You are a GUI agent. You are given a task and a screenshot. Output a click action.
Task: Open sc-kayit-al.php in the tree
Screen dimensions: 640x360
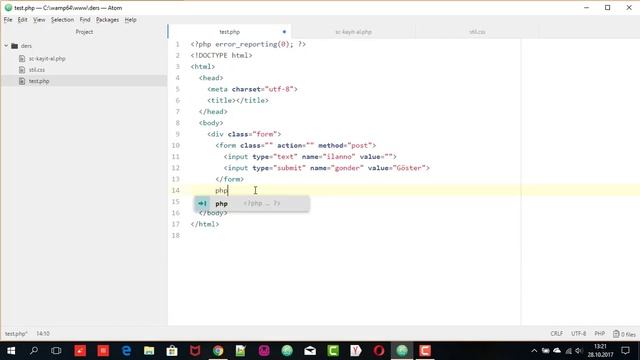click(x=47, y=58)
